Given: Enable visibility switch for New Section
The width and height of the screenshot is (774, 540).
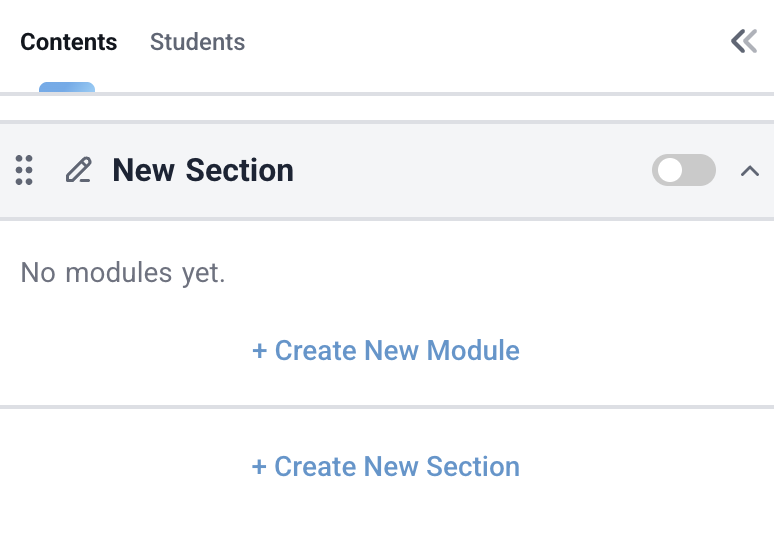Looking at the screenshot, I should (x=684, y=170).
